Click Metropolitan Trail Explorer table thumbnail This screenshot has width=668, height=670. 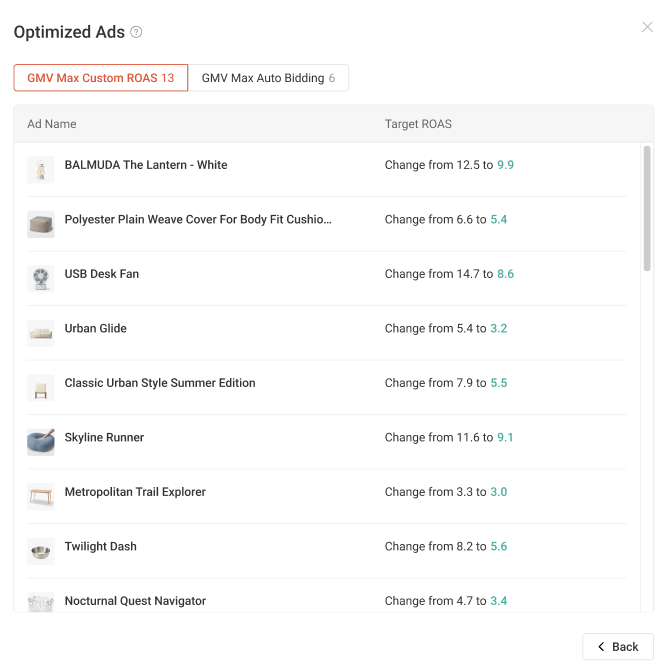coord(41,497)
